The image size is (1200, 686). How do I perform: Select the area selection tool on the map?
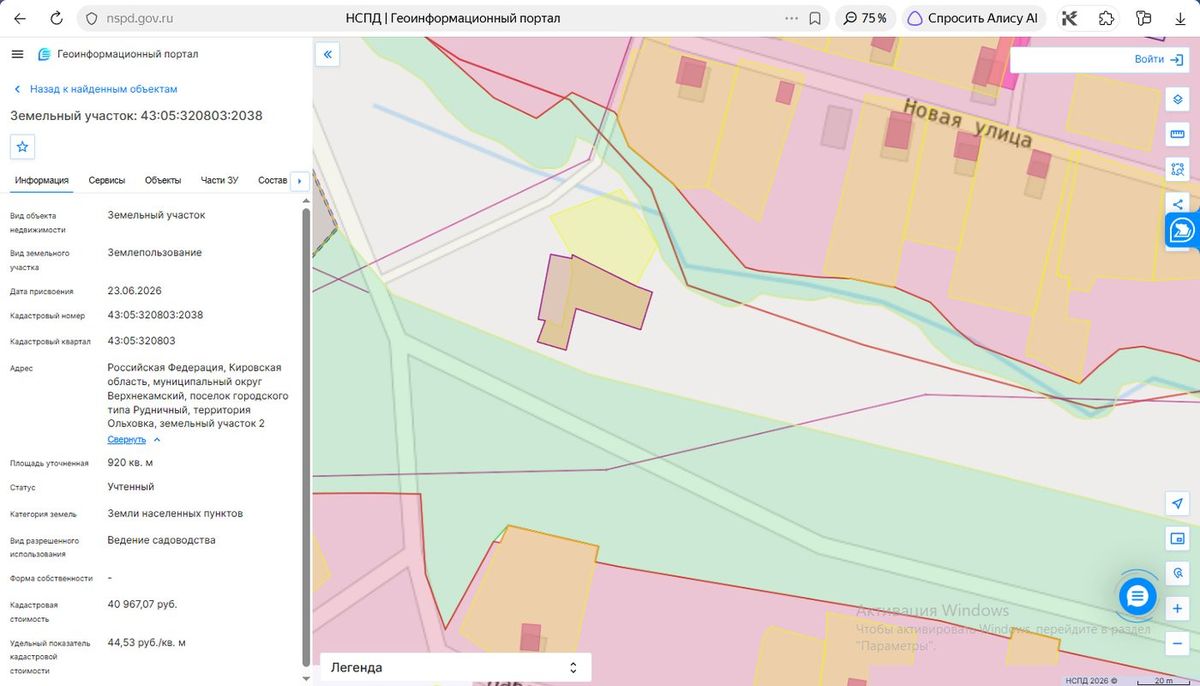(x=1177, y=169)
